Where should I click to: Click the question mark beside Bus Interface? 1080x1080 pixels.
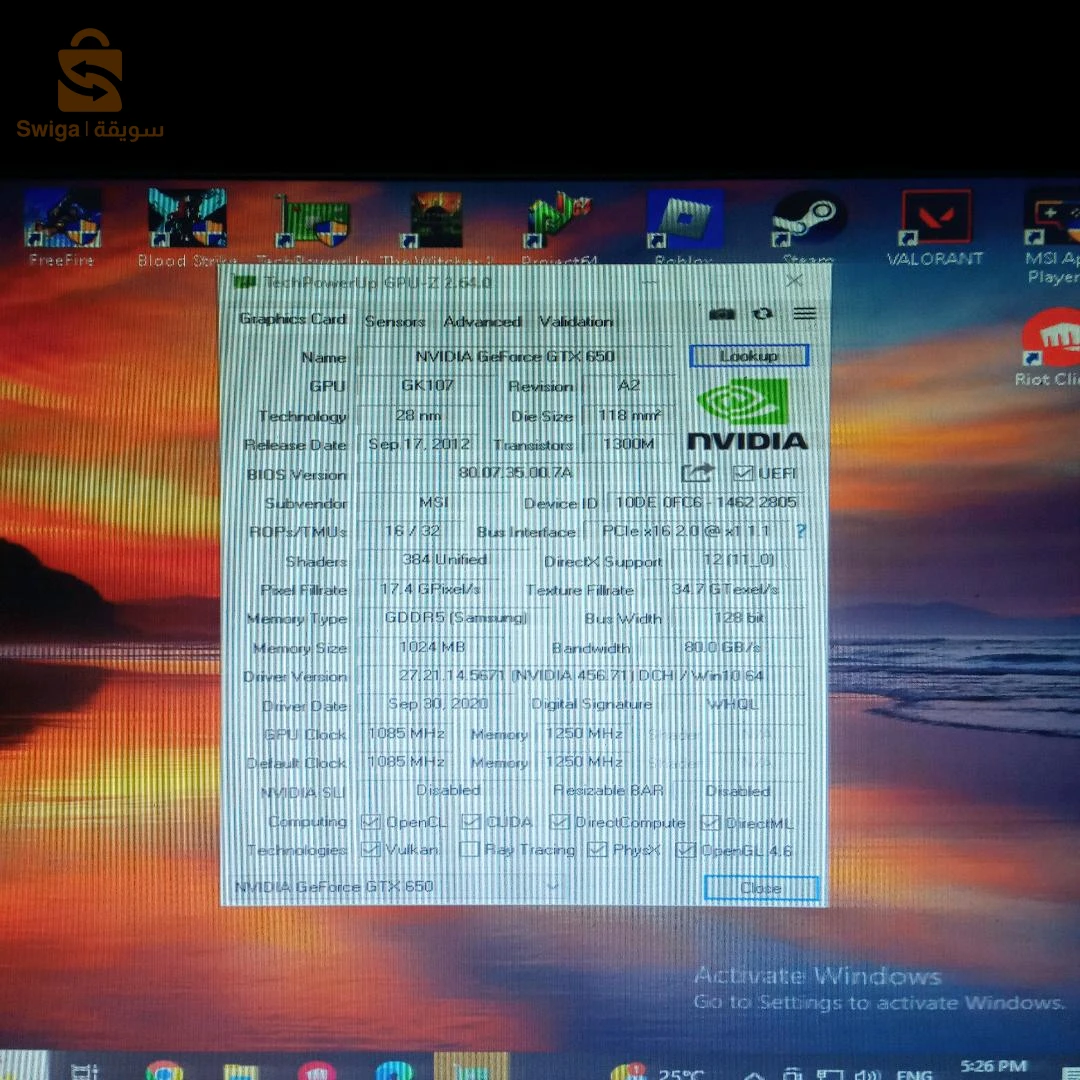click(x=799, y=532)
